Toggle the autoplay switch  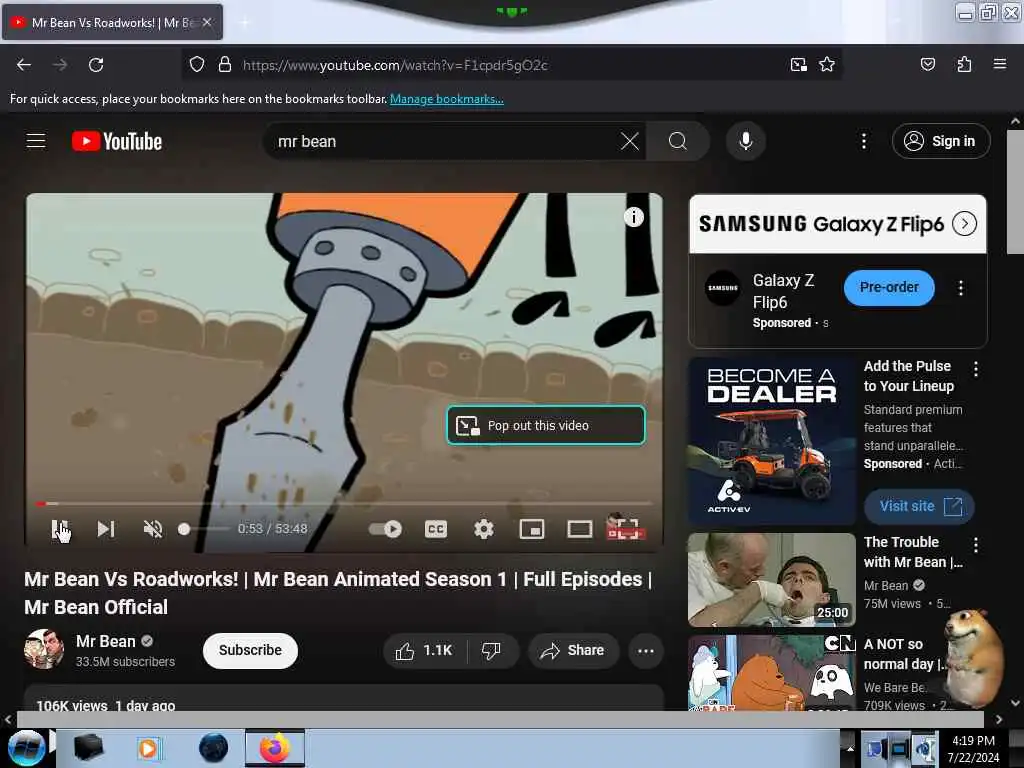385,529
